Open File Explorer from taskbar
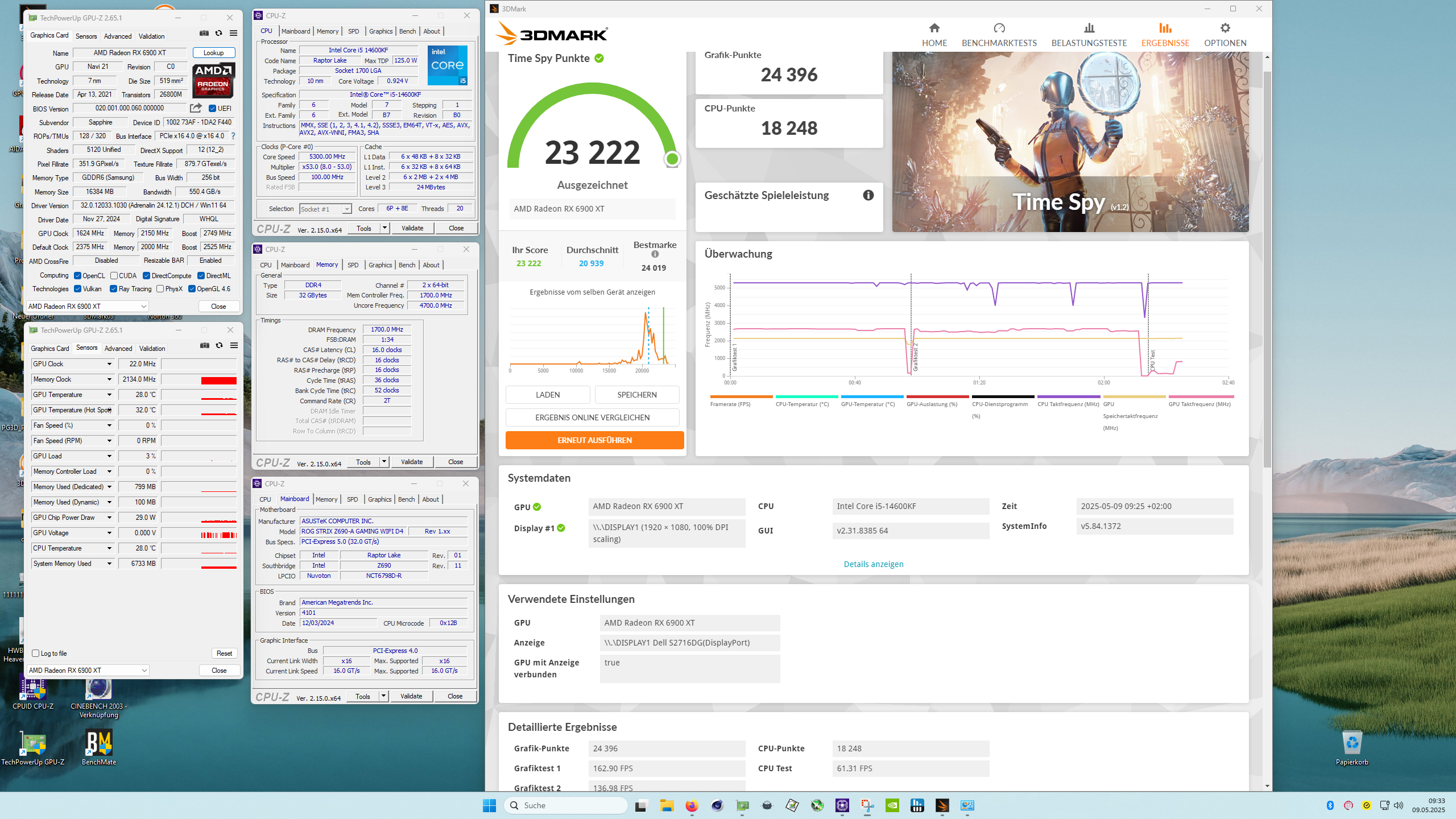This screenshot has height=819, width=1456. 667,805
